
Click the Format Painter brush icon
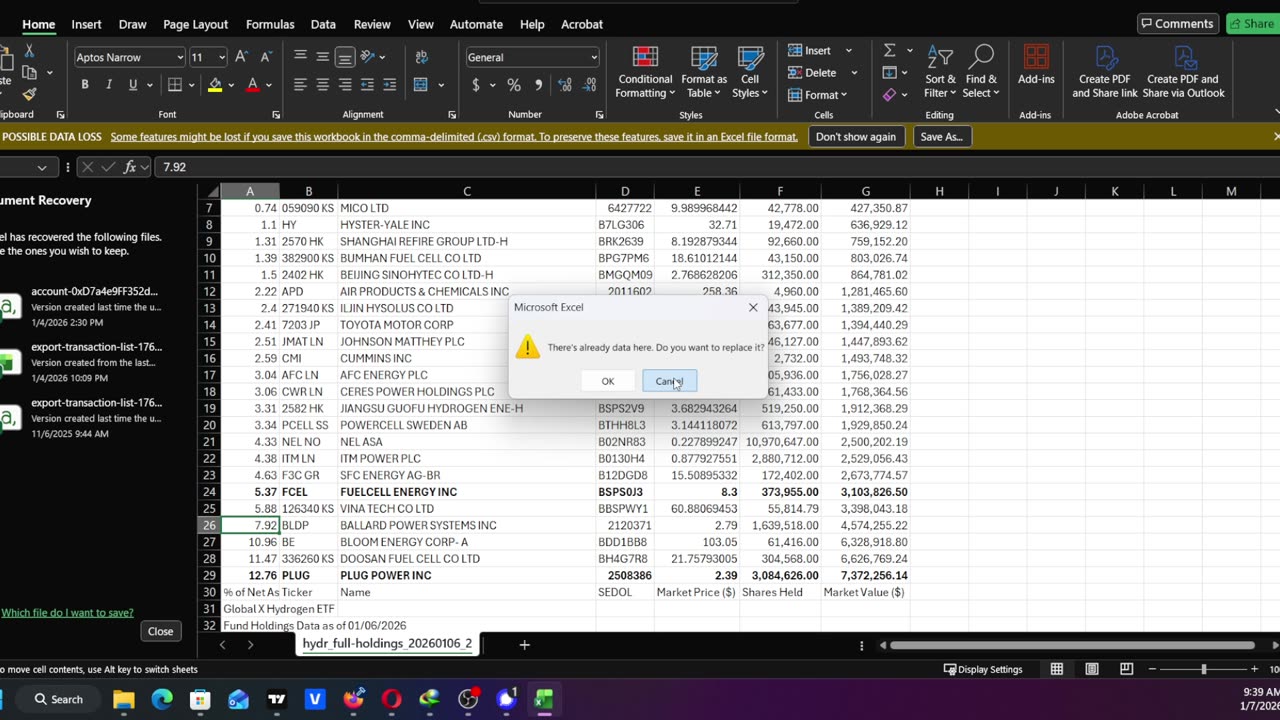pyautogui.click(x=29, y=94)
